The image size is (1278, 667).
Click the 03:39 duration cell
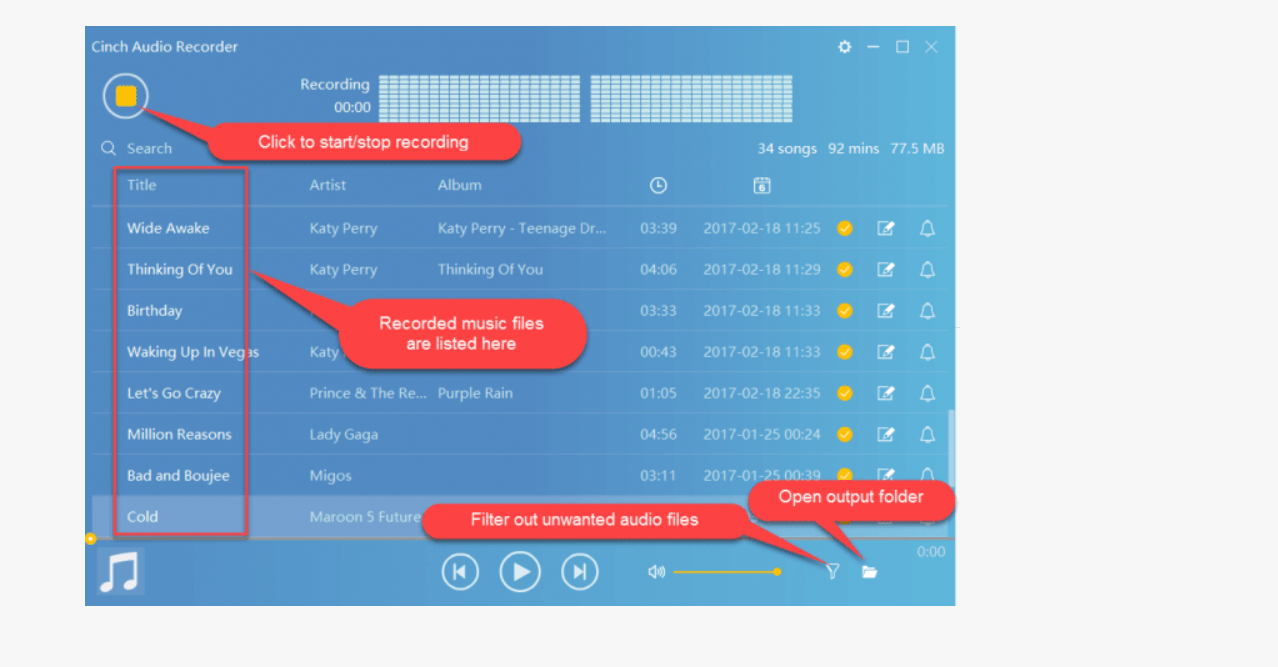658,228
